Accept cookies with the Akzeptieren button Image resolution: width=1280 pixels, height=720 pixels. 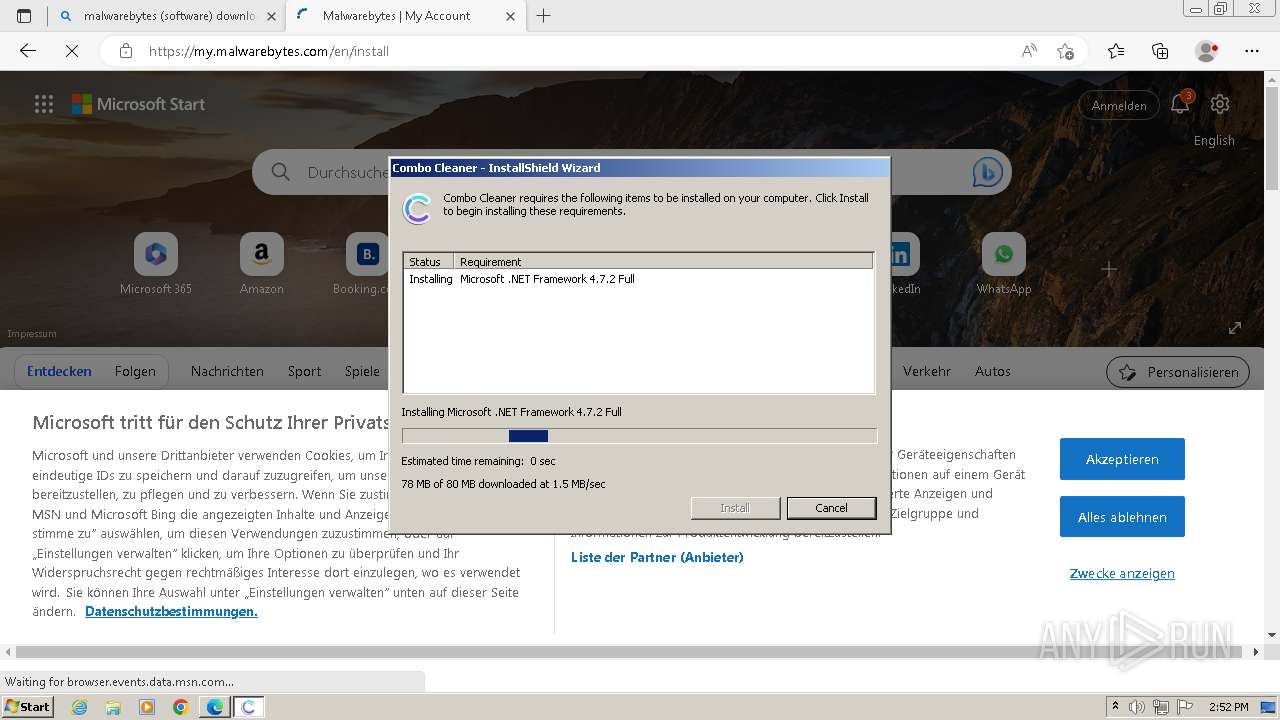[x=1122, y=459]
